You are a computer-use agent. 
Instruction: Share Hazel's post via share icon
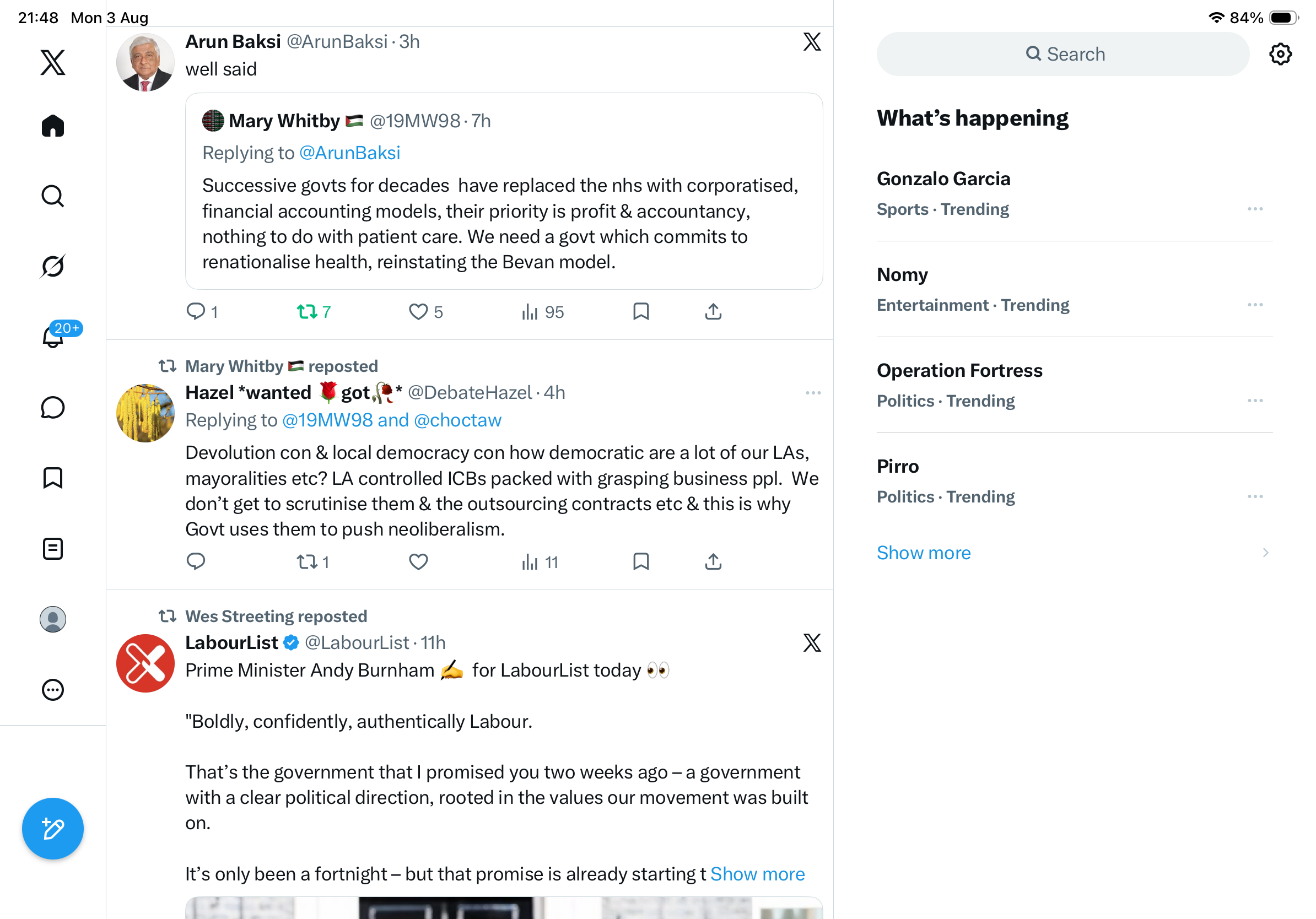click(x=713, y=562)
